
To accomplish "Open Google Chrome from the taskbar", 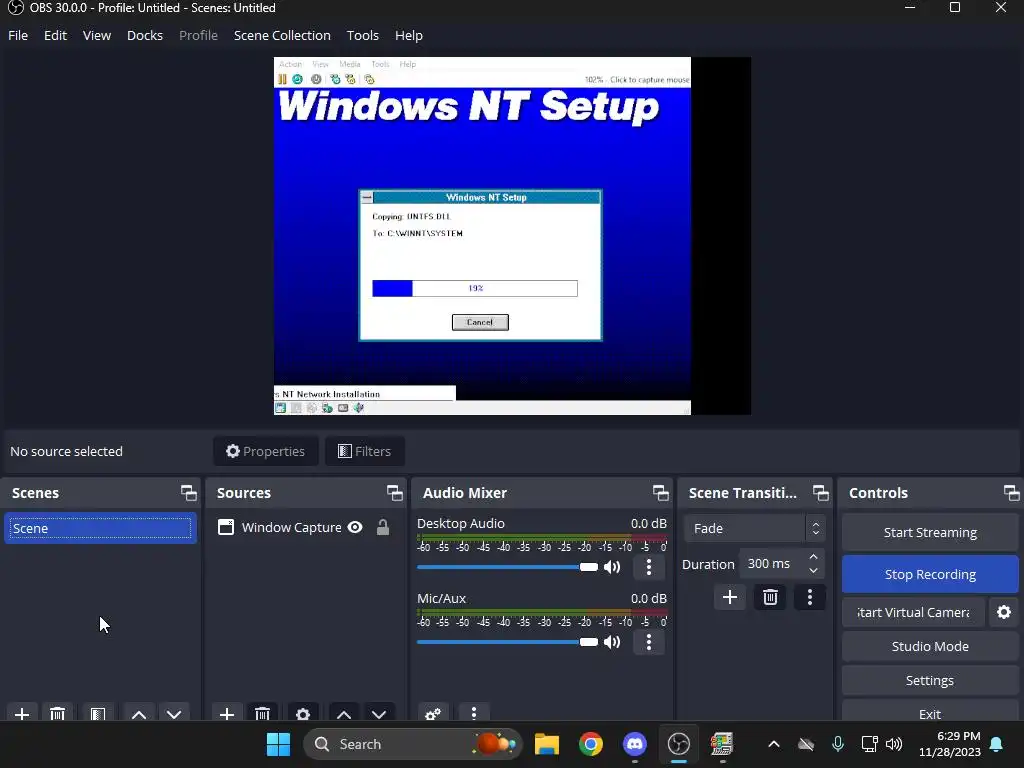I will point(590,744).
